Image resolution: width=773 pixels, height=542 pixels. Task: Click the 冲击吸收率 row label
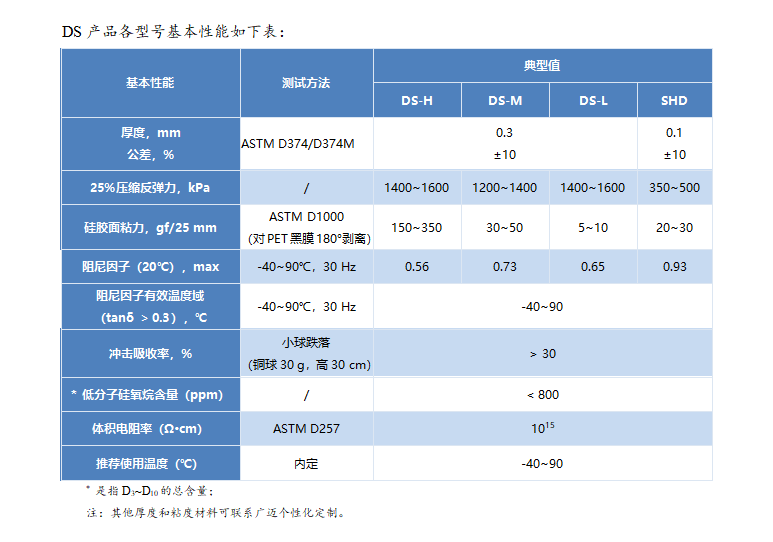[x=150, y=353]
